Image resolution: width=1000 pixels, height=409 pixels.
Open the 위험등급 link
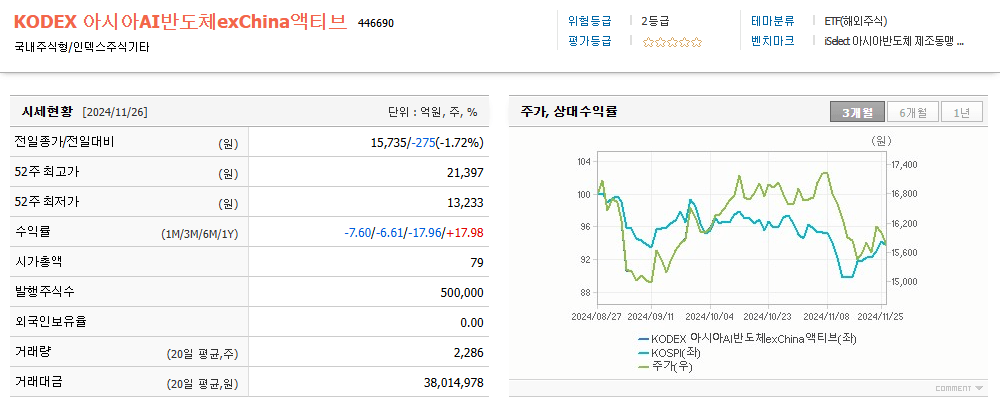click(x=589, y=20)
